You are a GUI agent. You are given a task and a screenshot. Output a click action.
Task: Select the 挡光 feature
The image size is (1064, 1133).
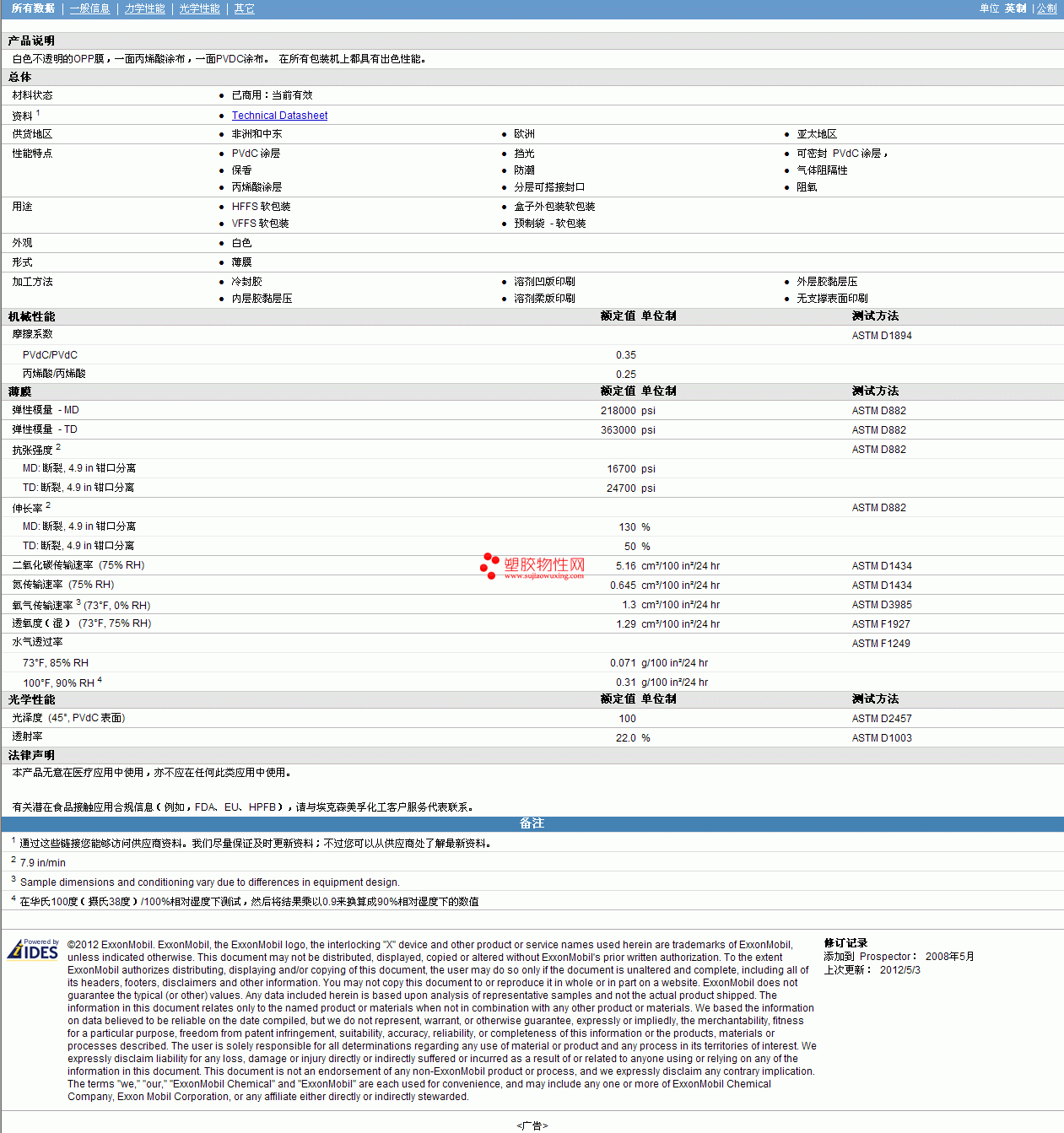tap(524, 154)
